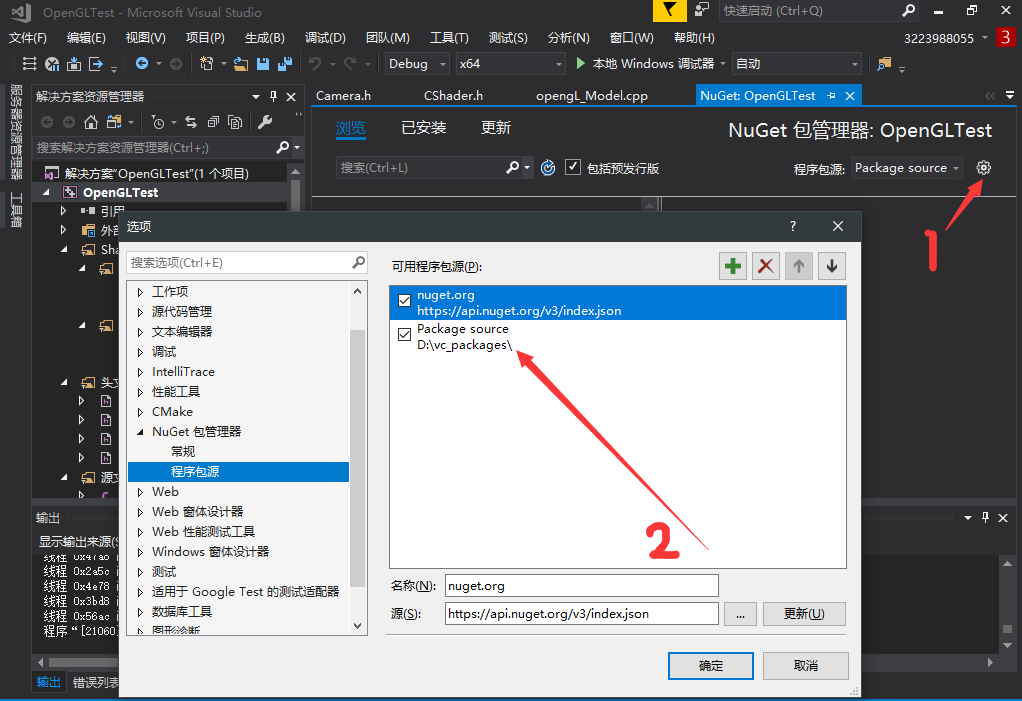Switch to the Camera.h tab

(x=343, y=96)
